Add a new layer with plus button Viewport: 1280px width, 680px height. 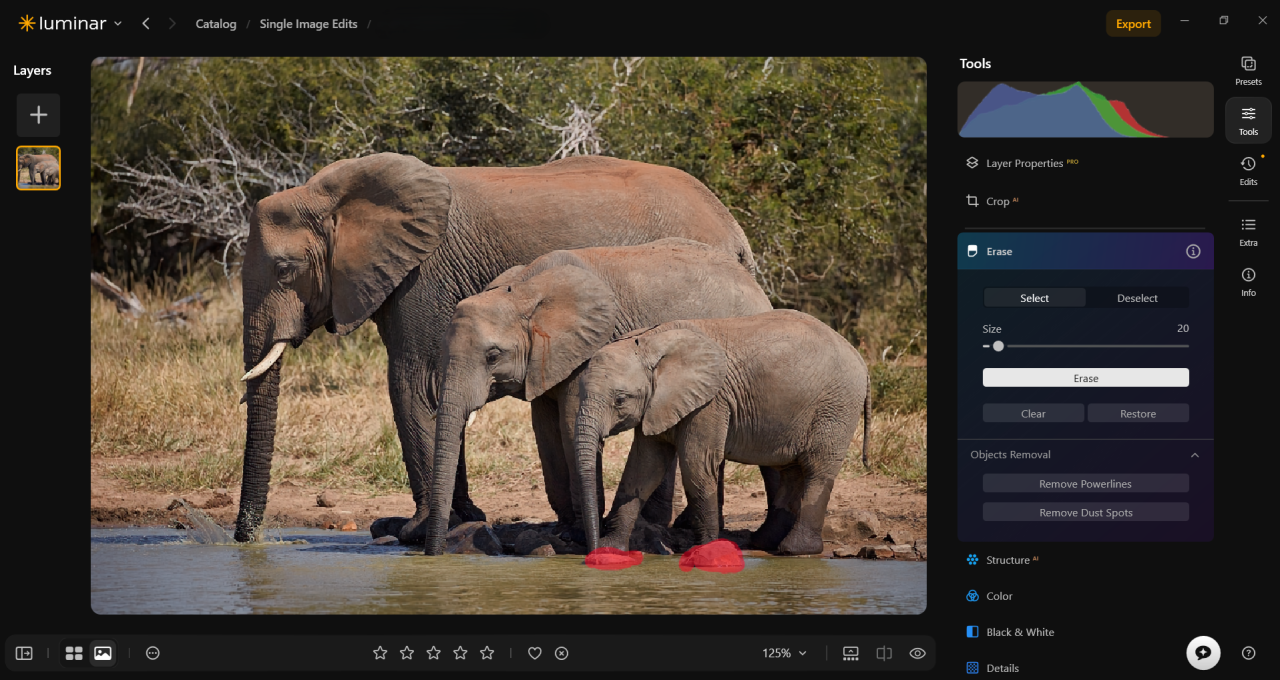coord(38,115)
